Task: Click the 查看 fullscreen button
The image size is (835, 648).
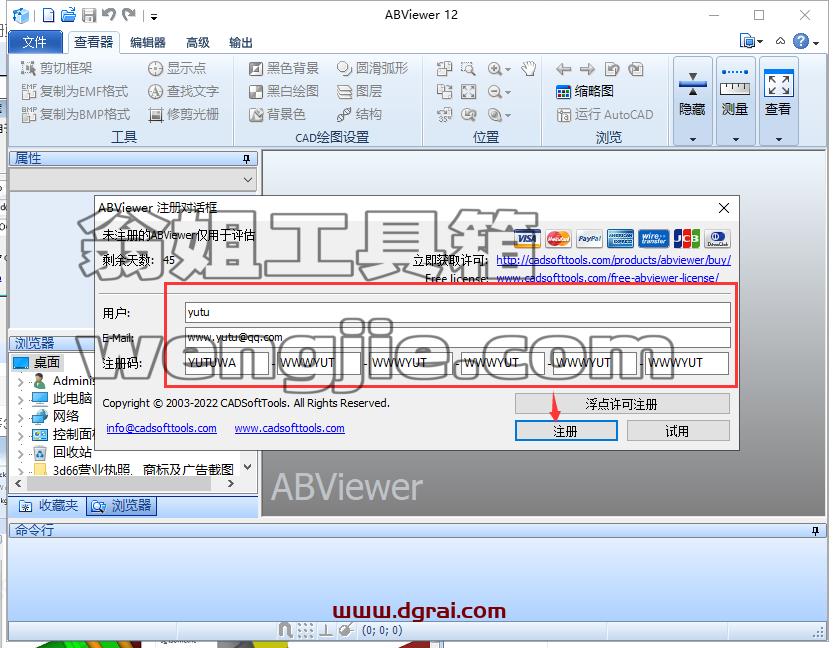Action: [779, 94]
